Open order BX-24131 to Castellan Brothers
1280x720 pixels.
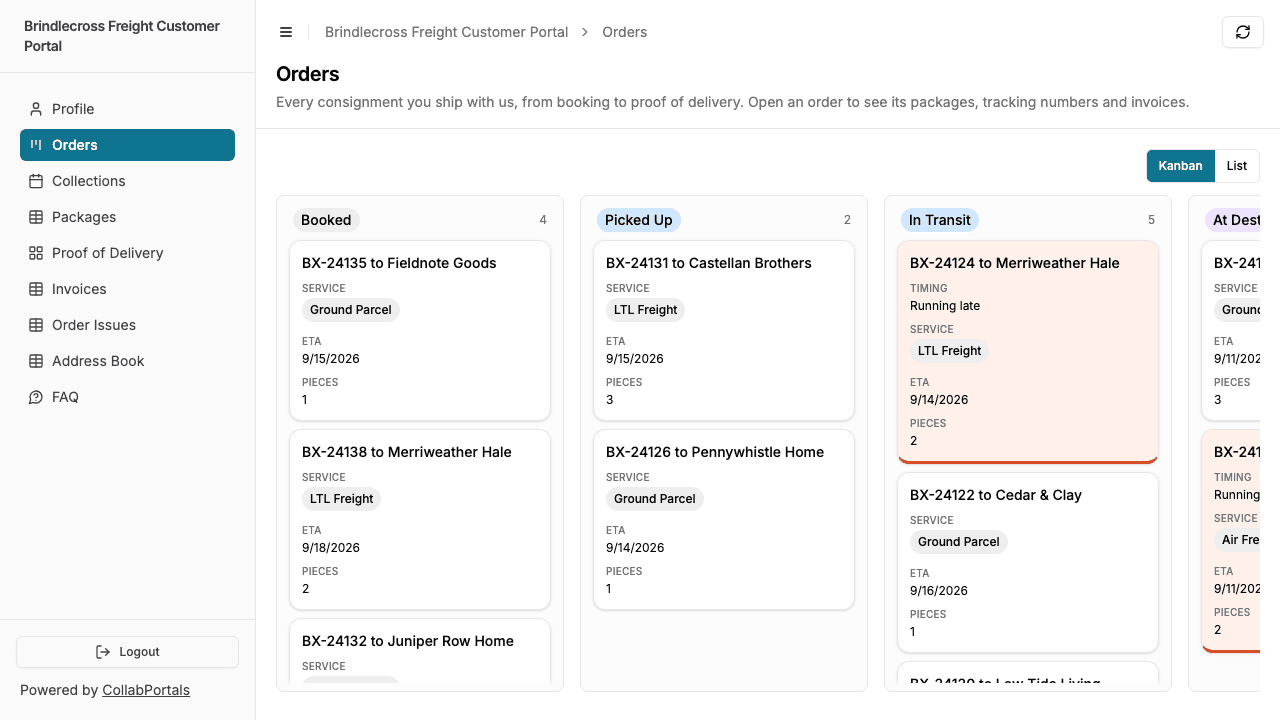[724, 331]
